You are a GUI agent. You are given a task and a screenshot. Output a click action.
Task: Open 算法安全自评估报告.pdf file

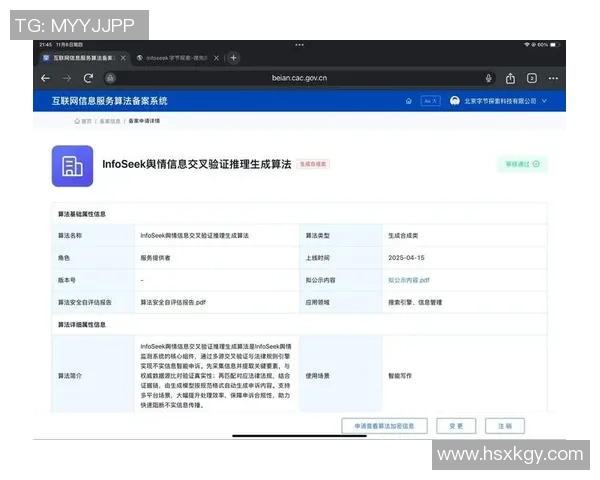pos(173,302)
